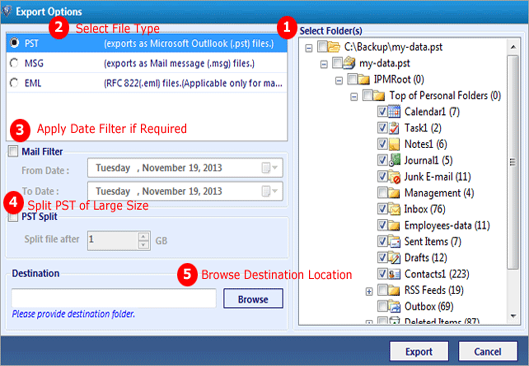Click the my-data.pst file icon
This screenshot has width=529, height=366.
349,63
